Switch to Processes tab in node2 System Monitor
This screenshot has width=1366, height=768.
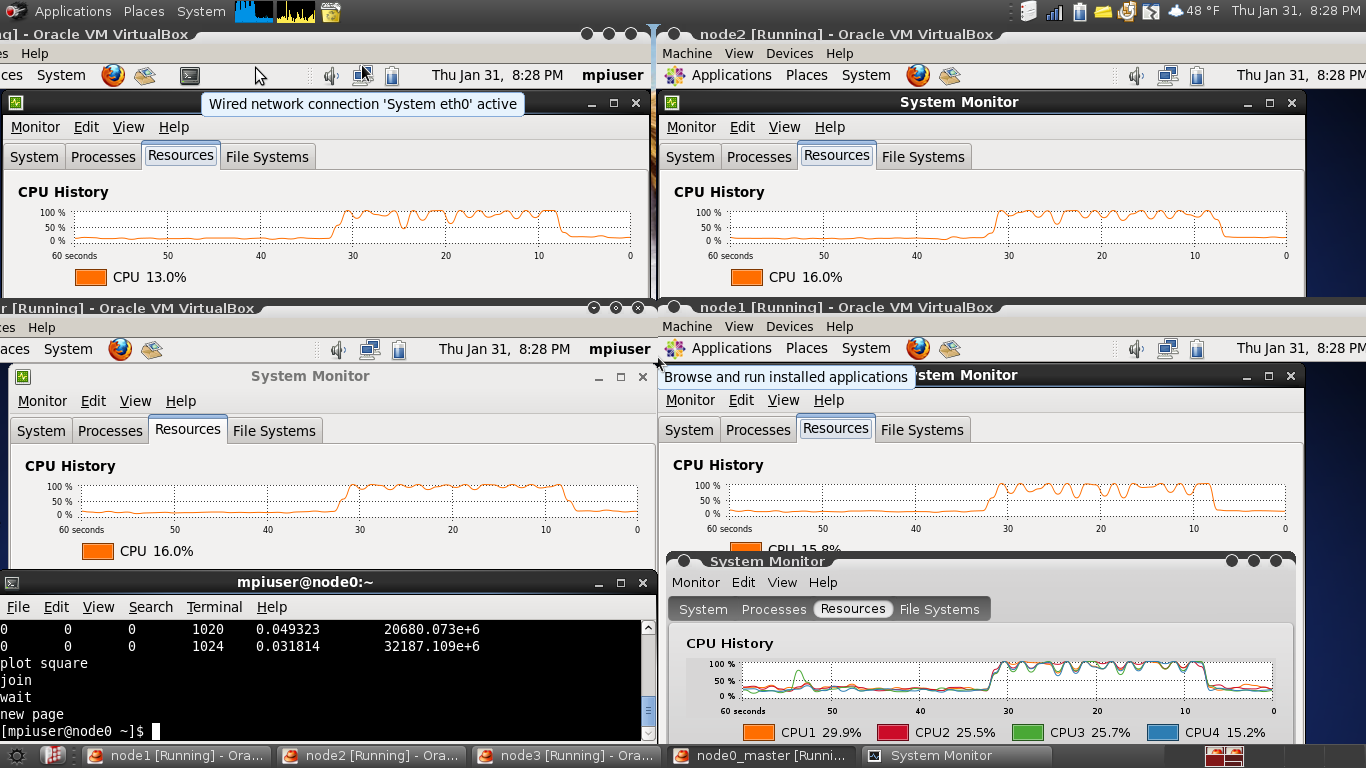click(x=759, y=157)
